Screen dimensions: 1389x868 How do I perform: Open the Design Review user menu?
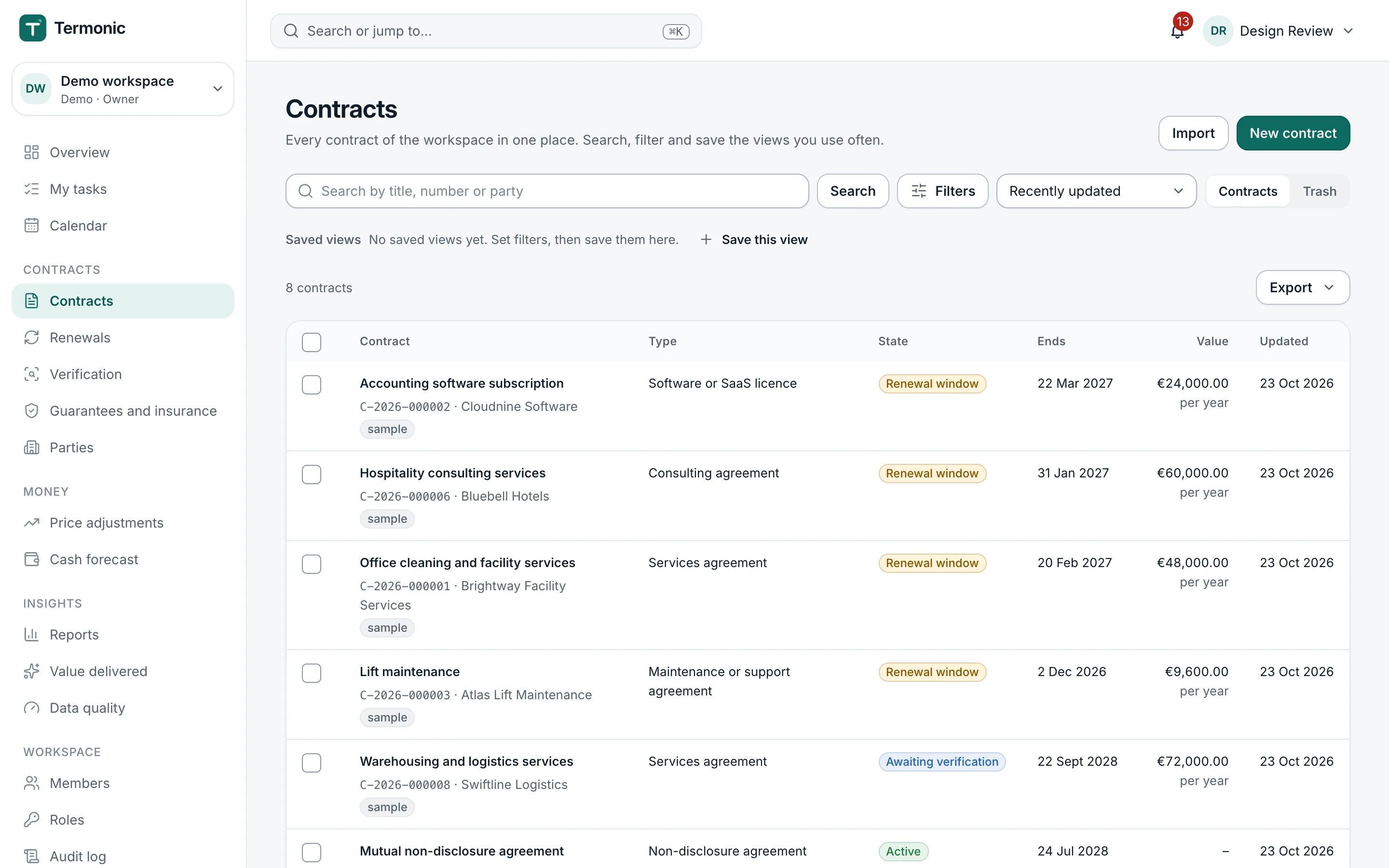click(1279, 31)
